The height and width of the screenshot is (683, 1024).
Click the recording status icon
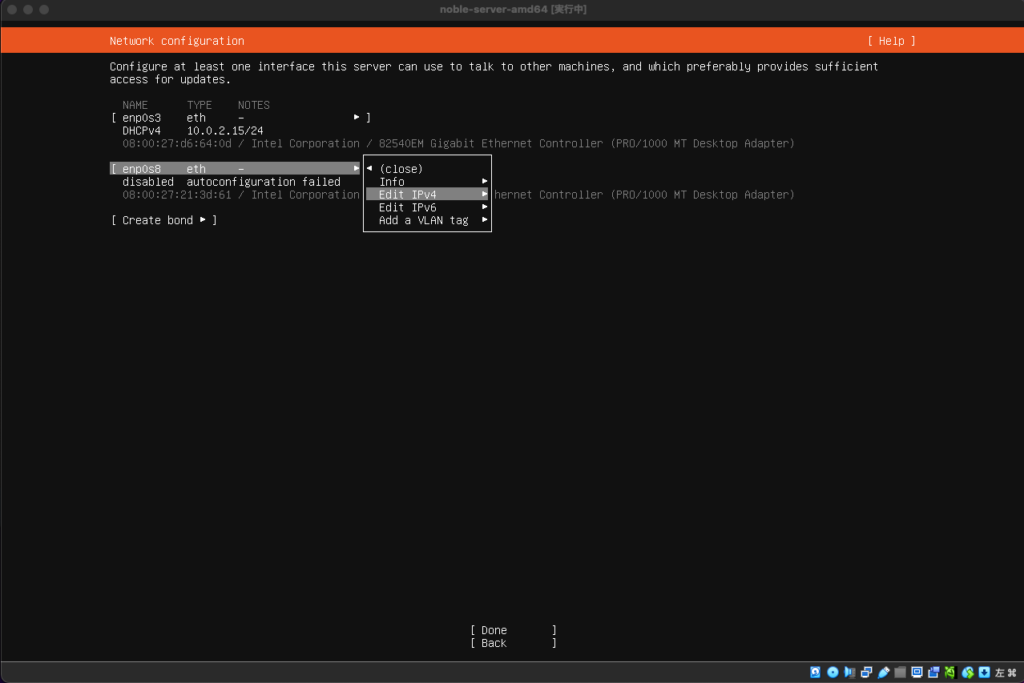pos(934,672)
